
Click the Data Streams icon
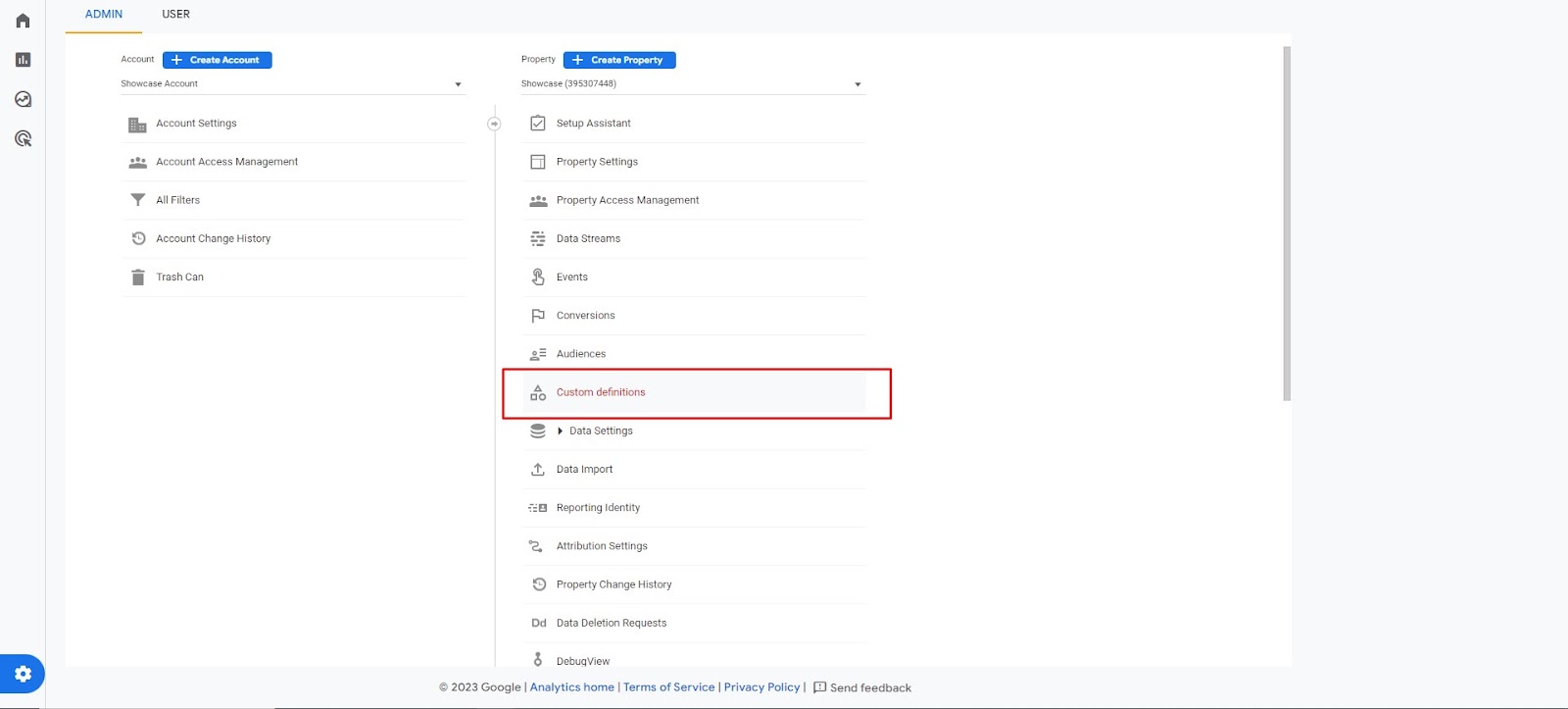point(538,238)
